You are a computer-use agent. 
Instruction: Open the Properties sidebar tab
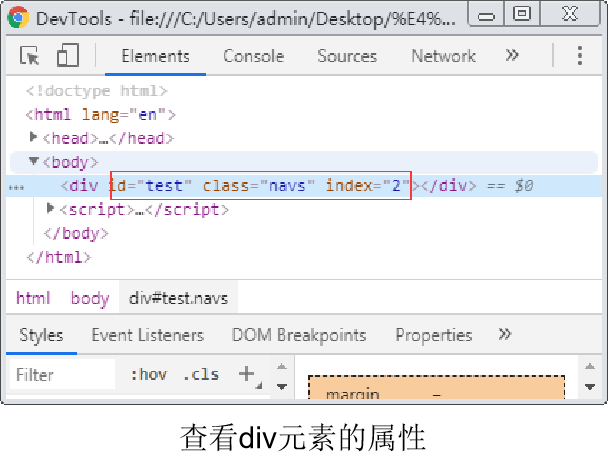pos(434,335)
